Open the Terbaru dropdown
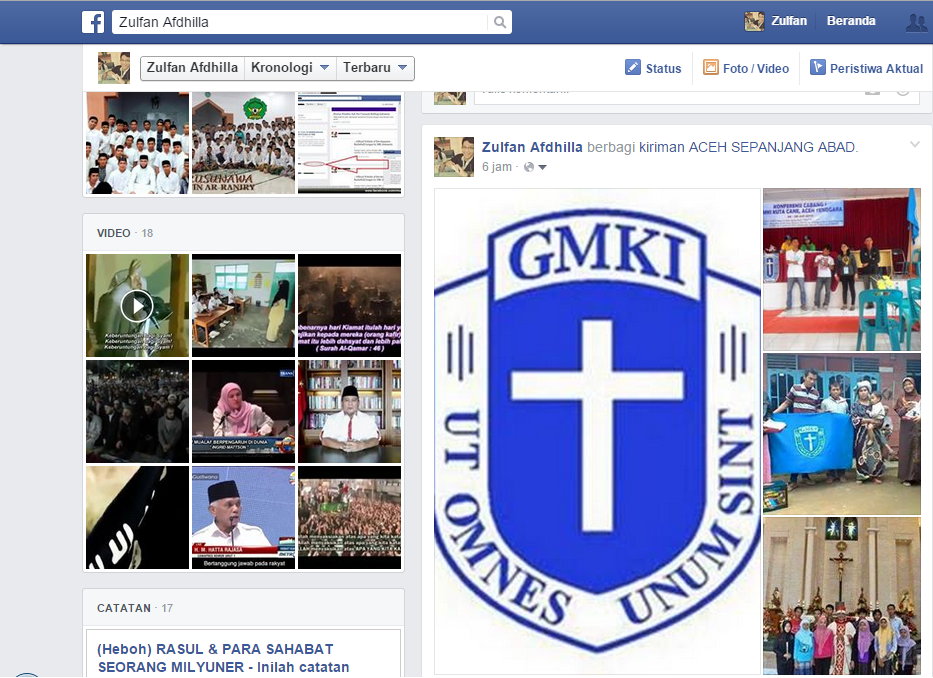Image resolution: width=933 pixels, height=678 pixels. 375,68
